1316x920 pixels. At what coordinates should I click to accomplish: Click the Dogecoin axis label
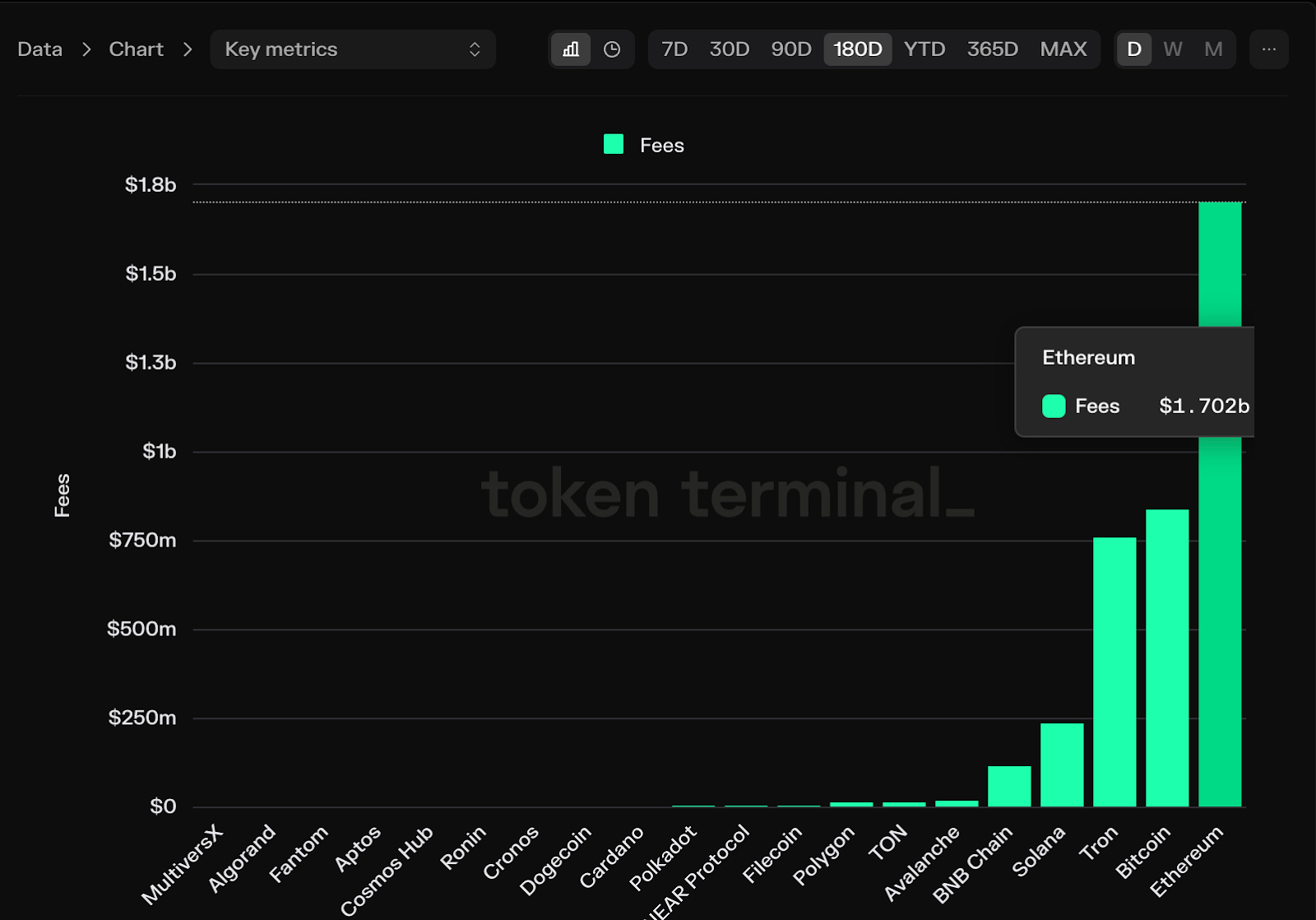(555, 860)
